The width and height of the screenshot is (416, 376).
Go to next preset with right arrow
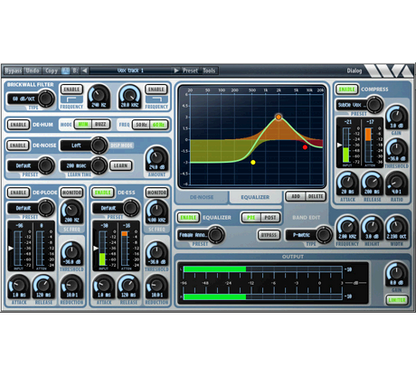click(176, 71)
